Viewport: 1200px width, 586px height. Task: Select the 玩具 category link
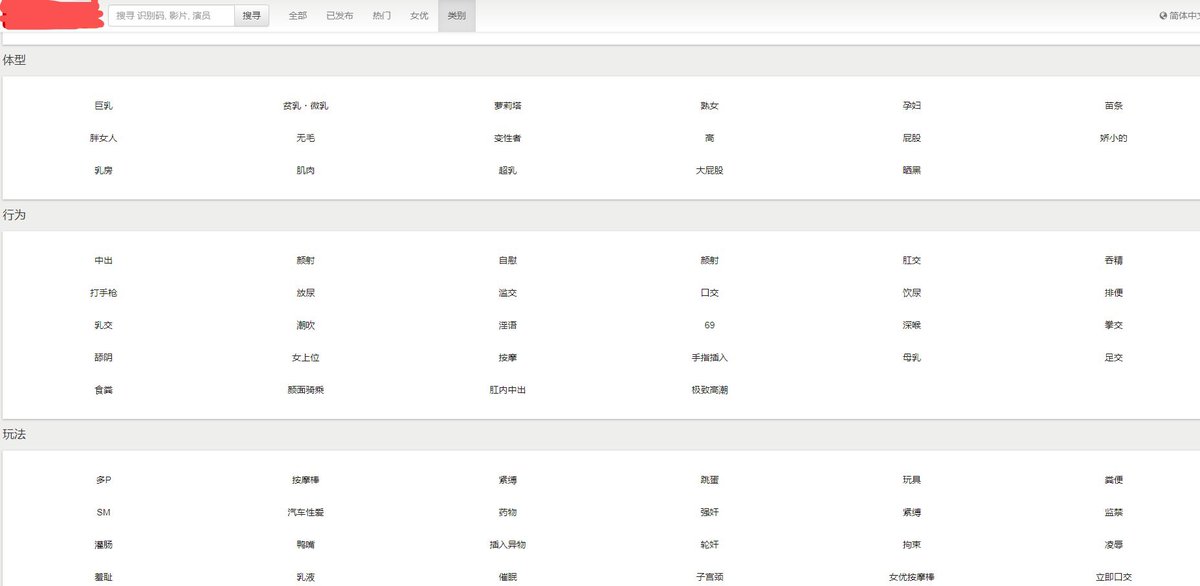pyautogui.click(x=911, y=480)
